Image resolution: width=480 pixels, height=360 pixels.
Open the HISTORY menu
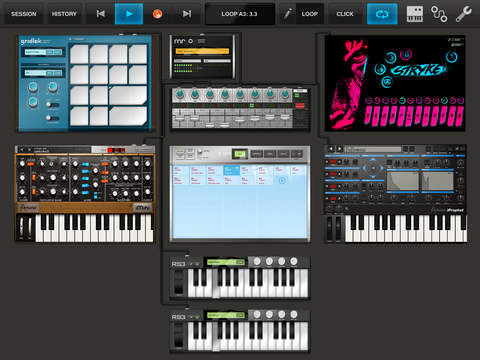[64, 14]
